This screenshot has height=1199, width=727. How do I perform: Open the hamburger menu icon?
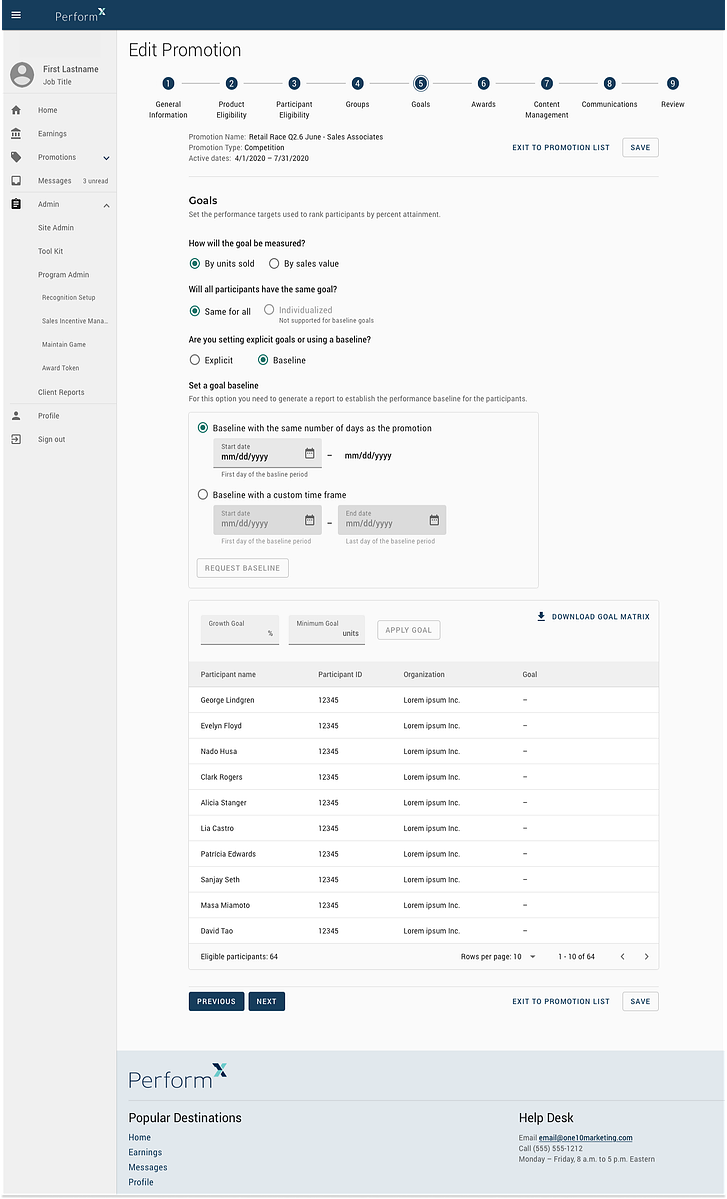point(16,15)
